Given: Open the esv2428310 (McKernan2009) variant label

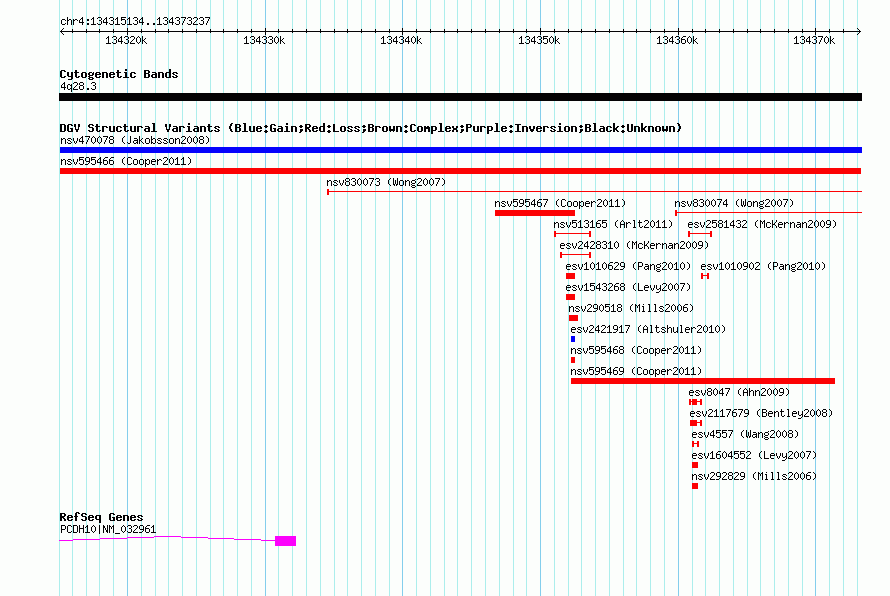Looking at the screenshot, I should pyautogui.click(x=634, y=245).
